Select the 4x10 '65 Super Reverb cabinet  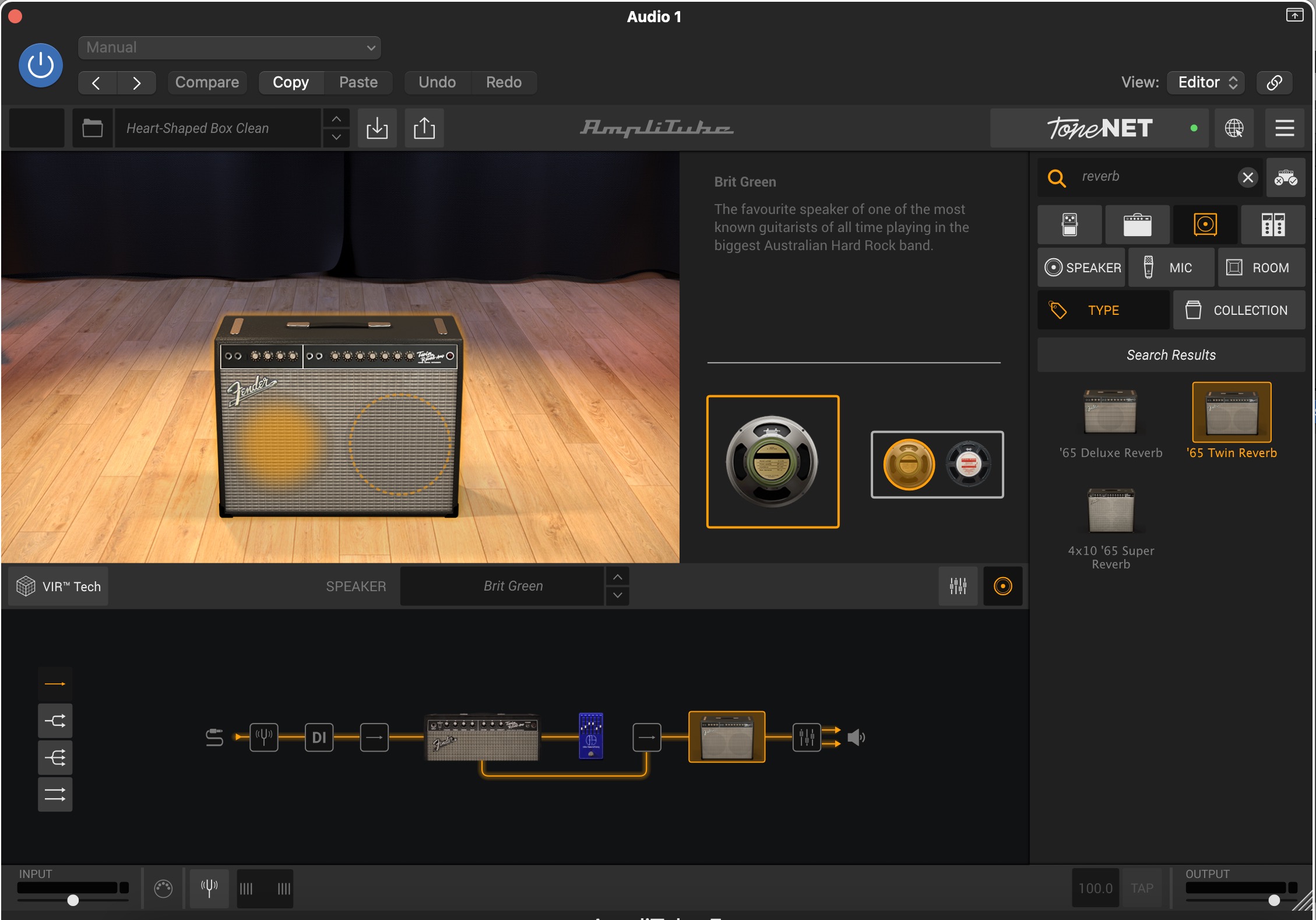pos(1111,527)
